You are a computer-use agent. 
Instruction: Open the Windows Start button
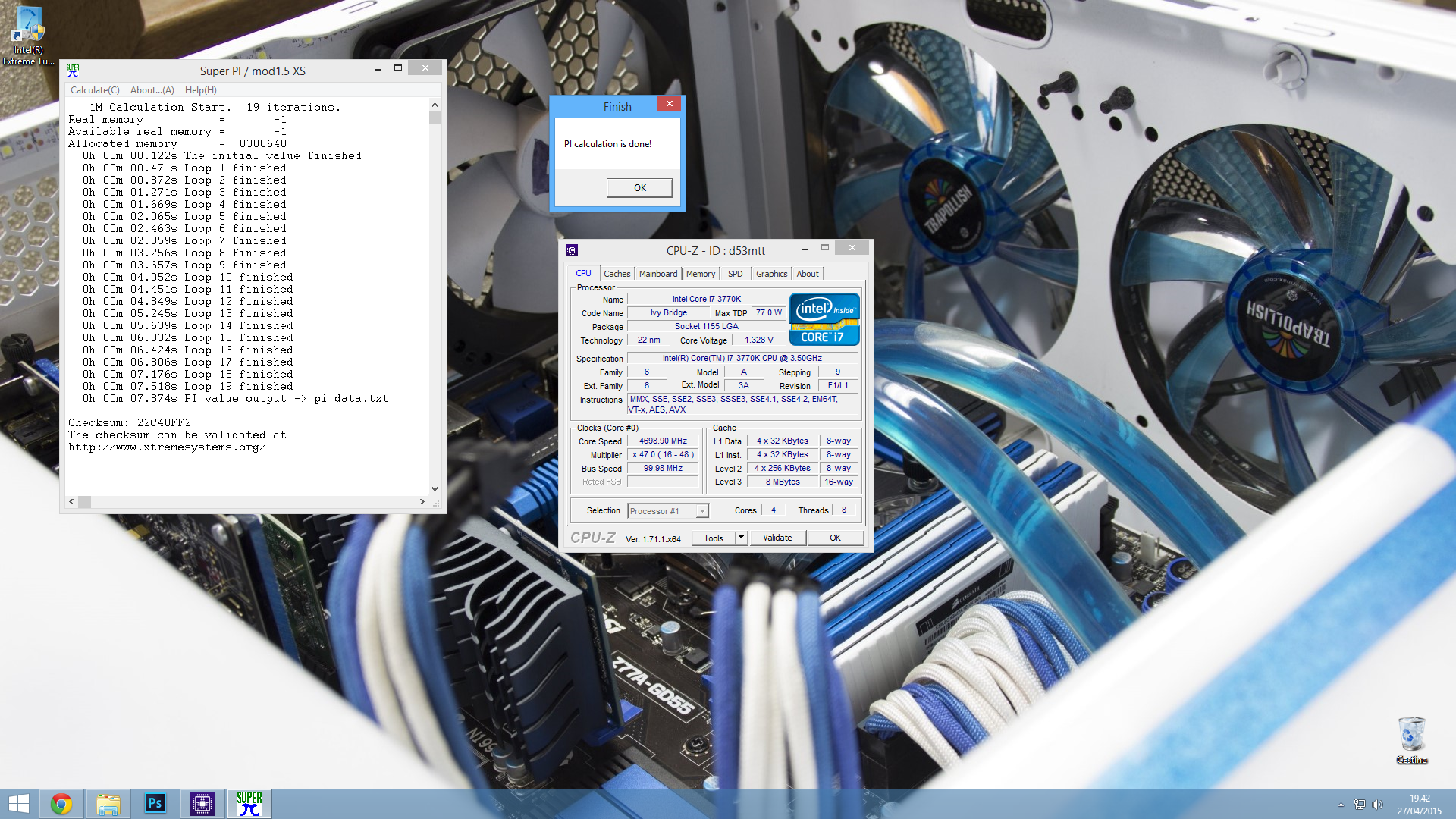18,804
